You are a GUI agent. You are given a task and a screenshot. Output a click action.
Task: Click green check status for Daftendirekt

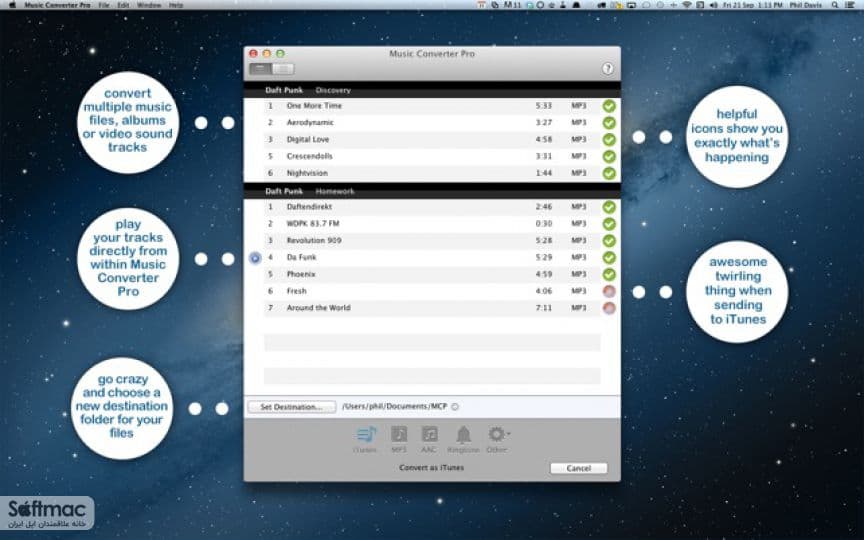609,207
